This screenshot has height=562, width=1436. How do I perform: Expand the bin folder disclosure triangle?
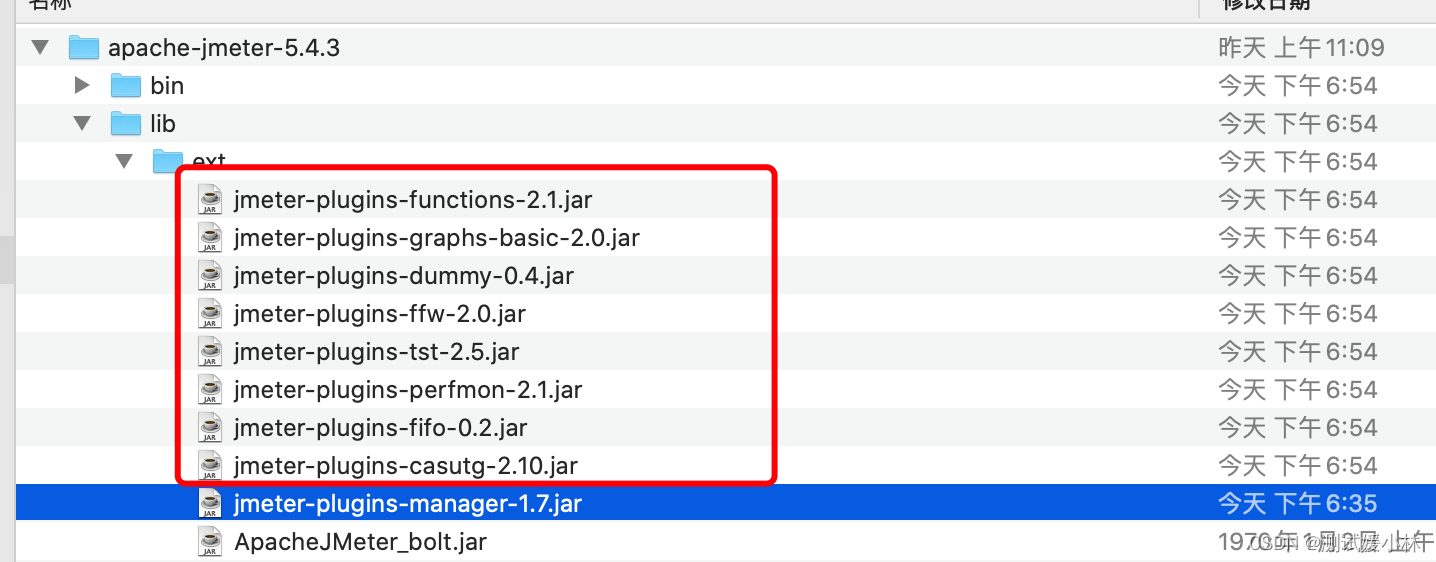[x=83, y=85]
